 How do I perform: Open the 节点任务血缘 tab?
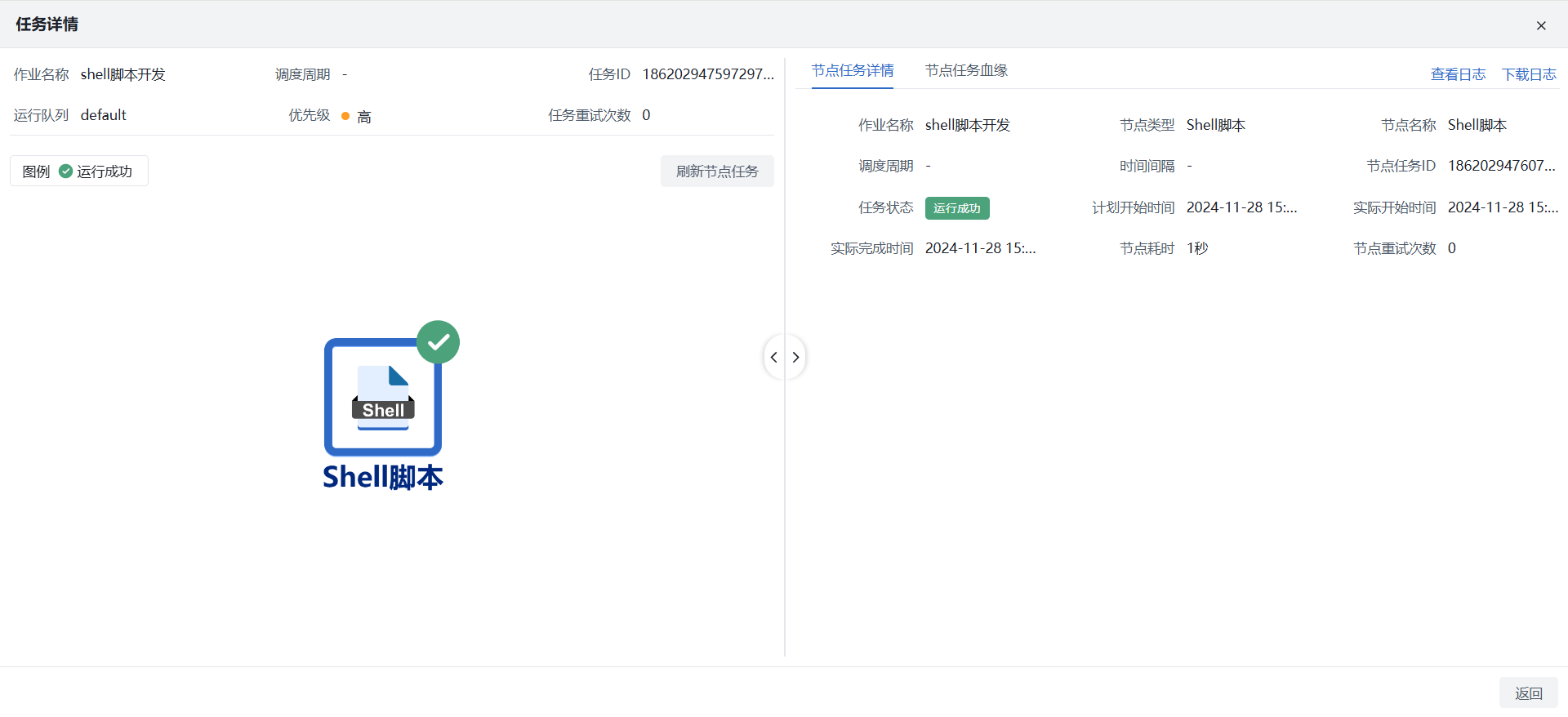click(x=966, y=71)
